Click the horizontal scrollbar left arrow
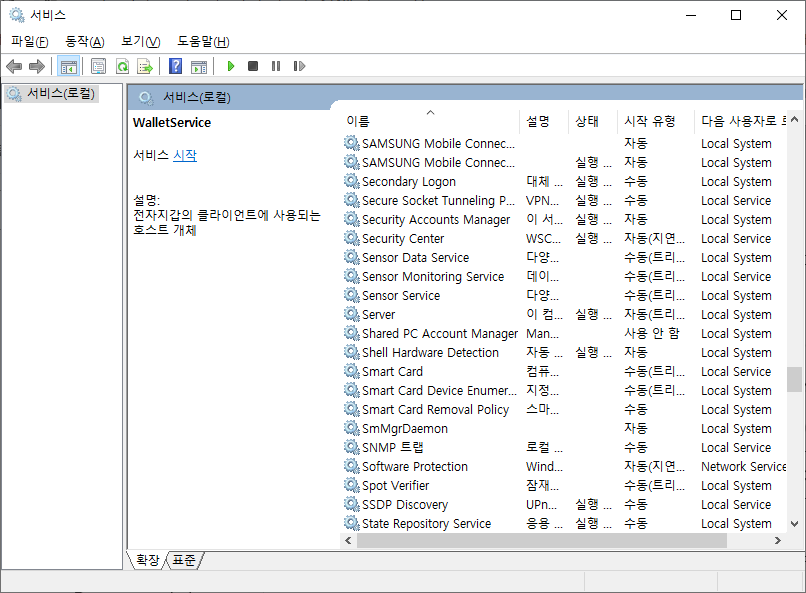This screenshot has width=806, height=593. (x=349, y=541)
